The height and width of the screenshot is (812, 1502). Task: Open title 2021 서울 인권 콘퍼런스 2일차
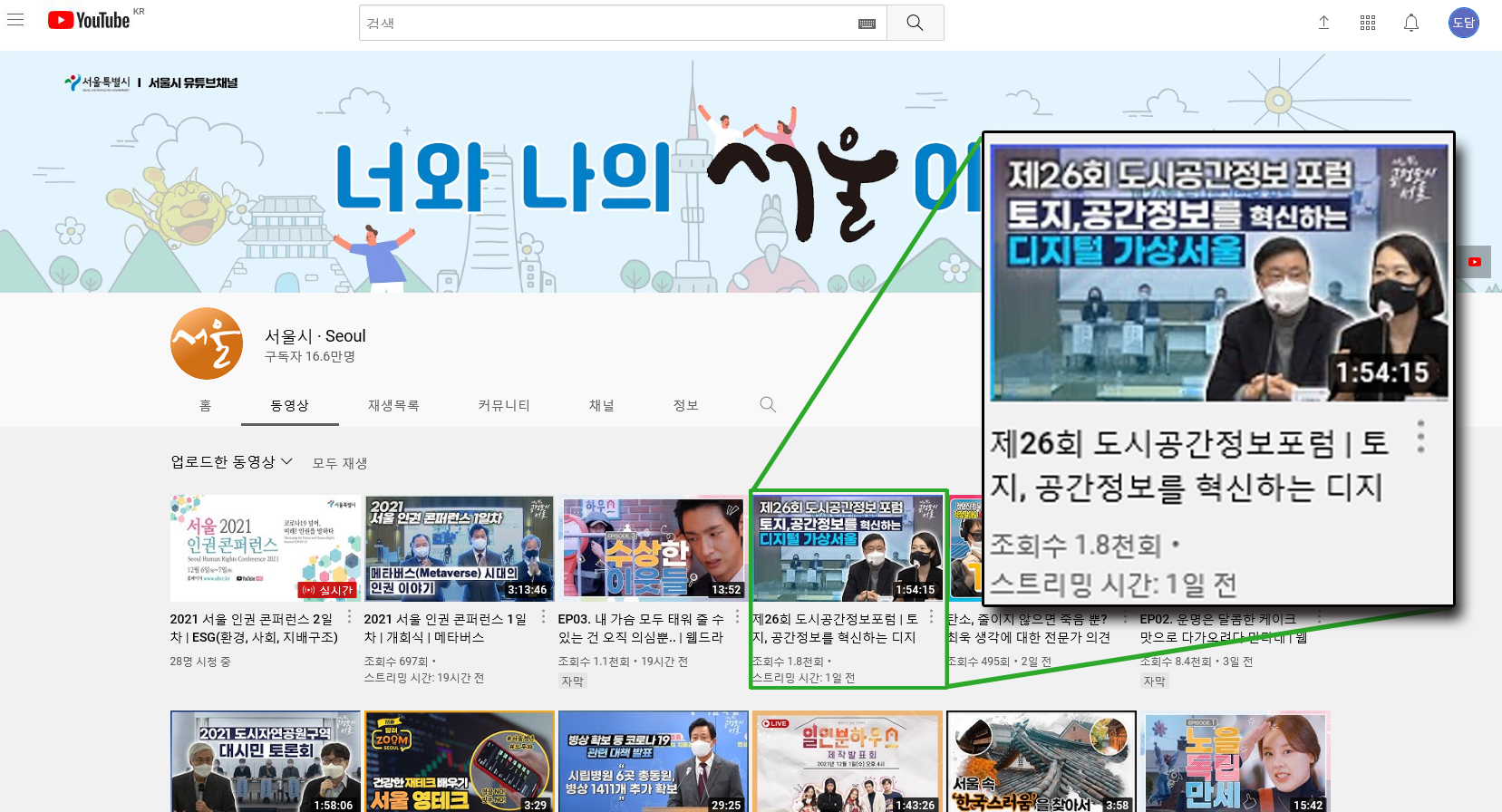(x=254, y=628)
